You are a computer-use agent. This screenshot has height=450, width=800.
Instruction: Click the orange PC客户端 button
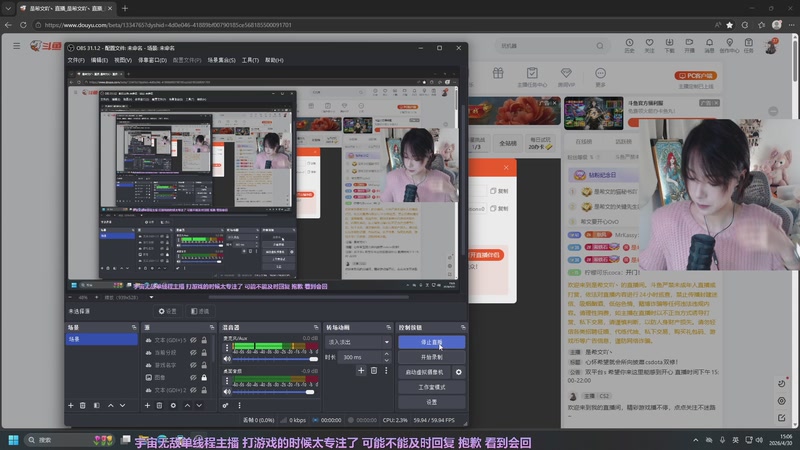696,76
